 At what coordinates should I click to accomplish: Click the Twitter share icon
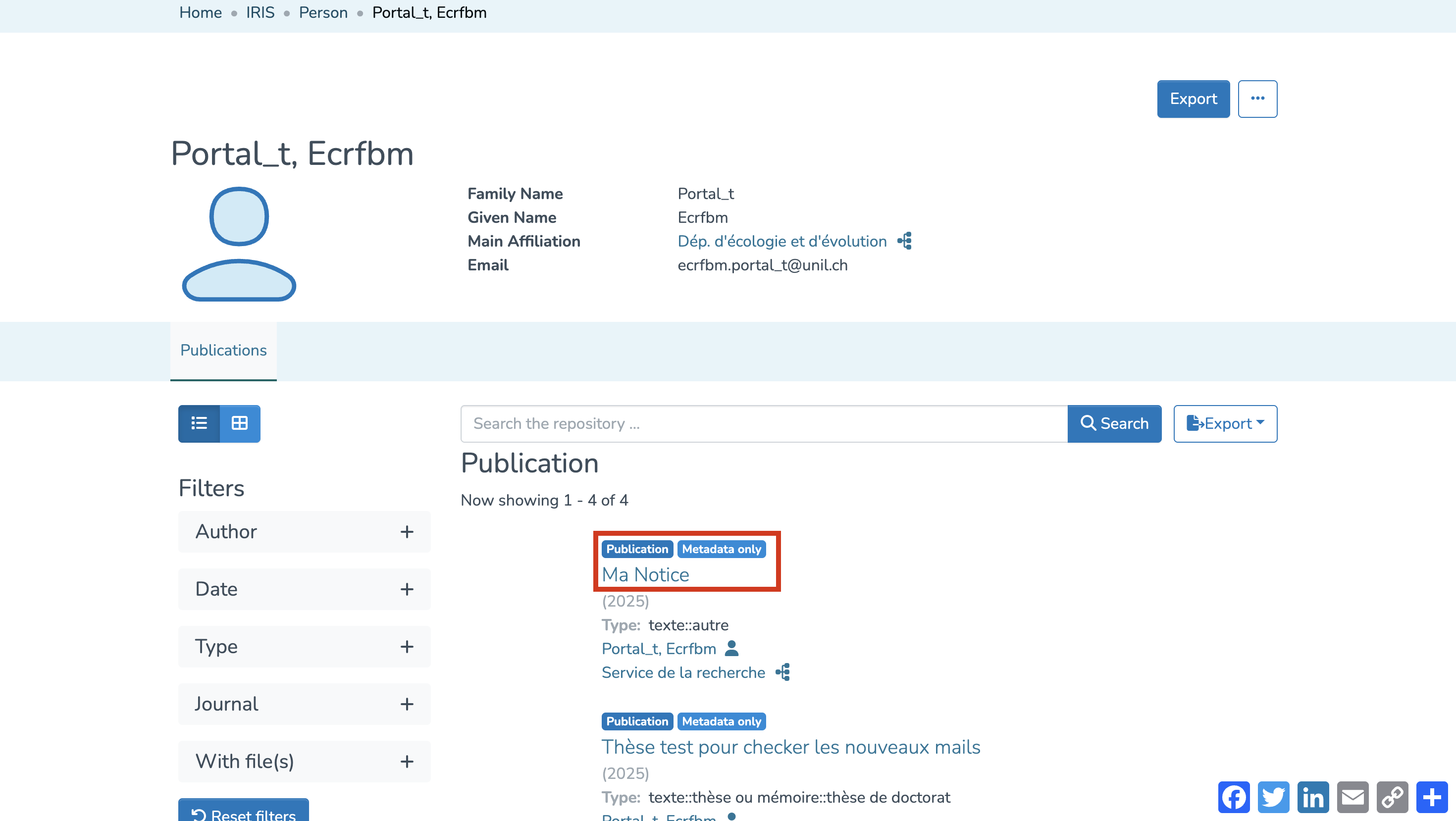click(x=1273, y=797)
